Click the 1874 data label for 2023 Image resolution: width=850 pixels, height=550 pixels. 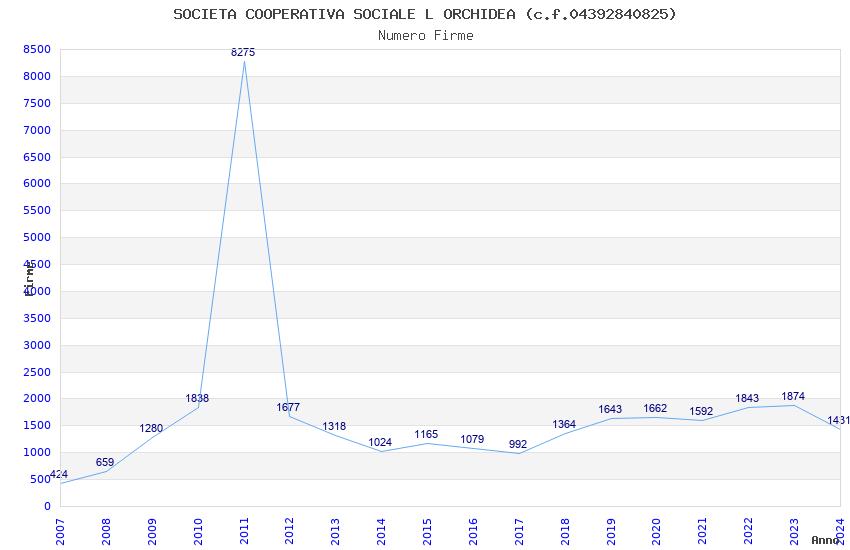[x=793, y=397]
